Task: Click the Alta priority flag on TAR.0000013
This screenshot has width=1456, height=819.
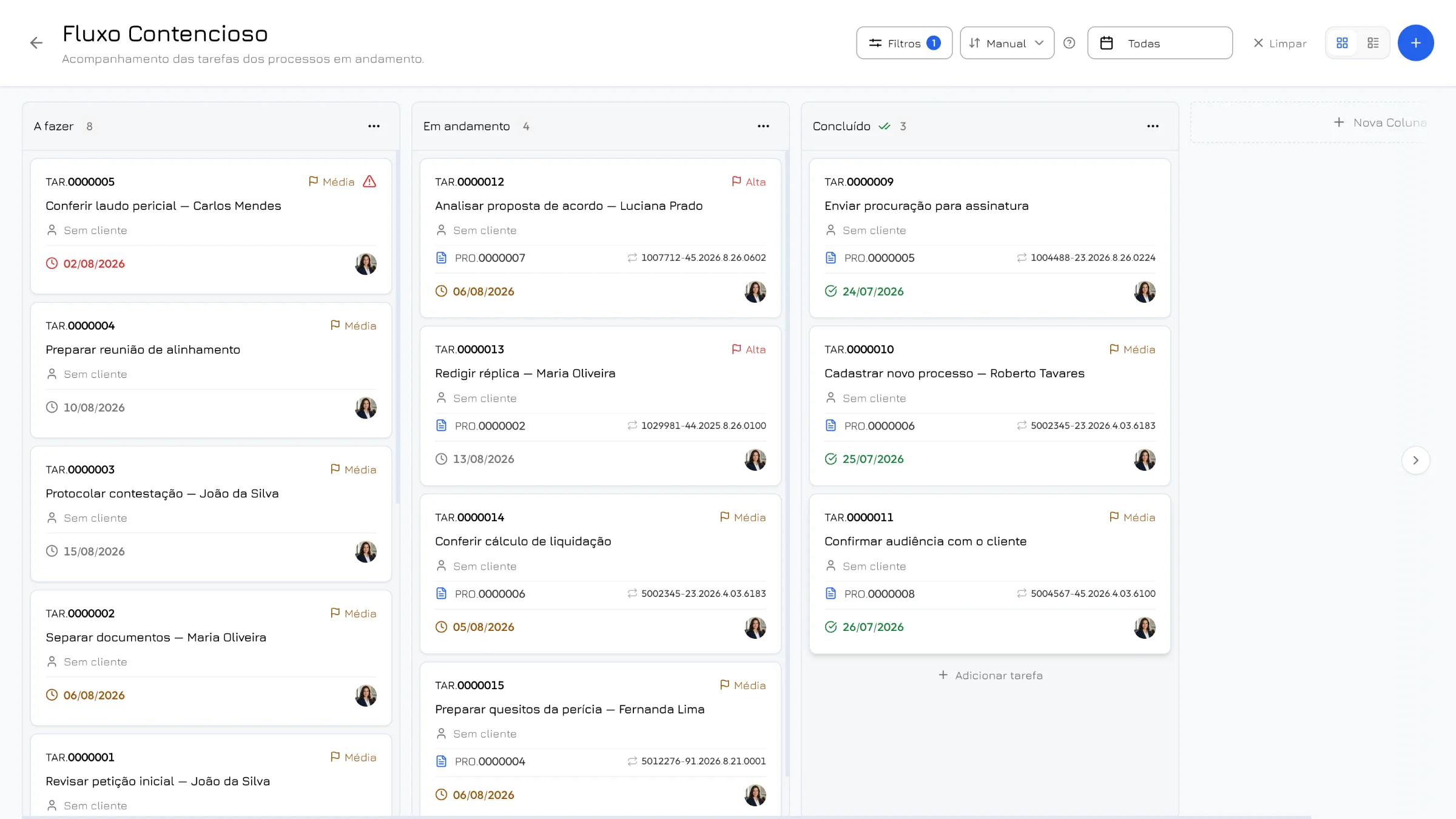Action: pos(749,349)
